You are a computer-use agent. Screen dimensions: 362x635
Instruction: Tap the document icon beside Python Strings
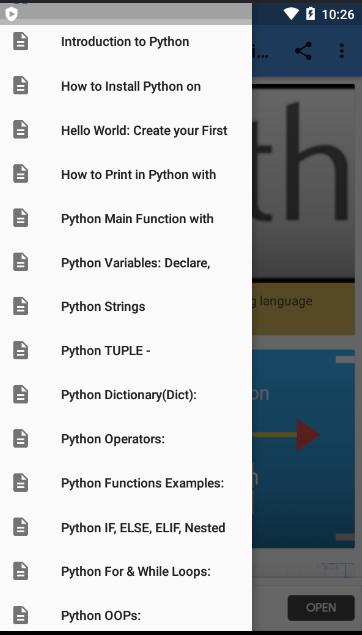pyautogui.click(x=21, y=306)
